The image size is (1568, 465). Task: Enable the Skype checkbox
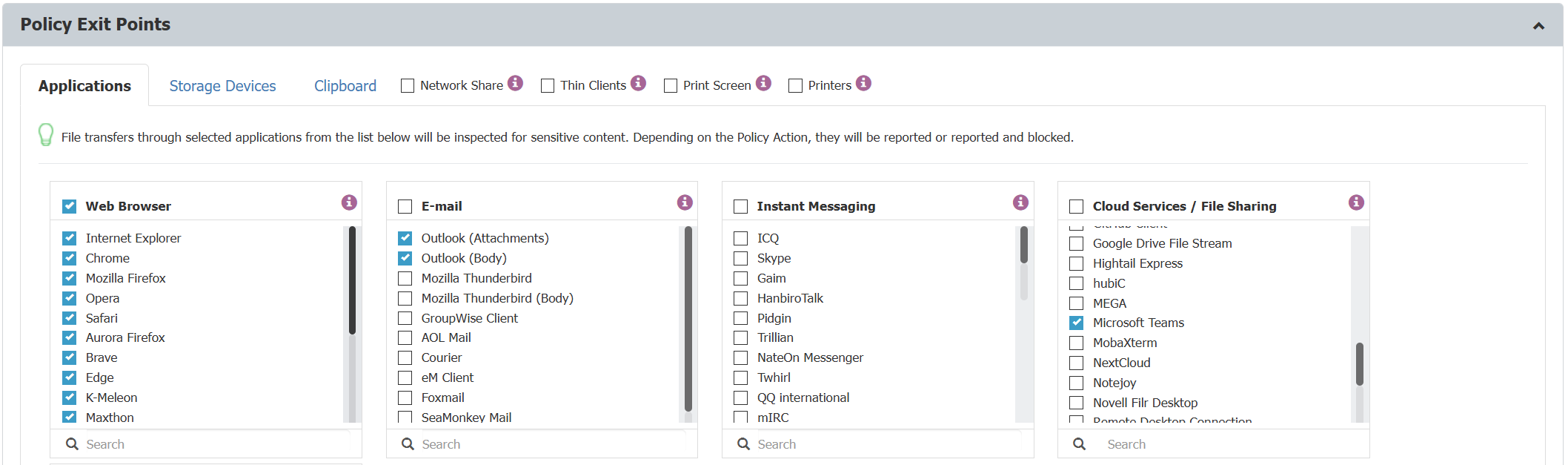coord(740,258)
